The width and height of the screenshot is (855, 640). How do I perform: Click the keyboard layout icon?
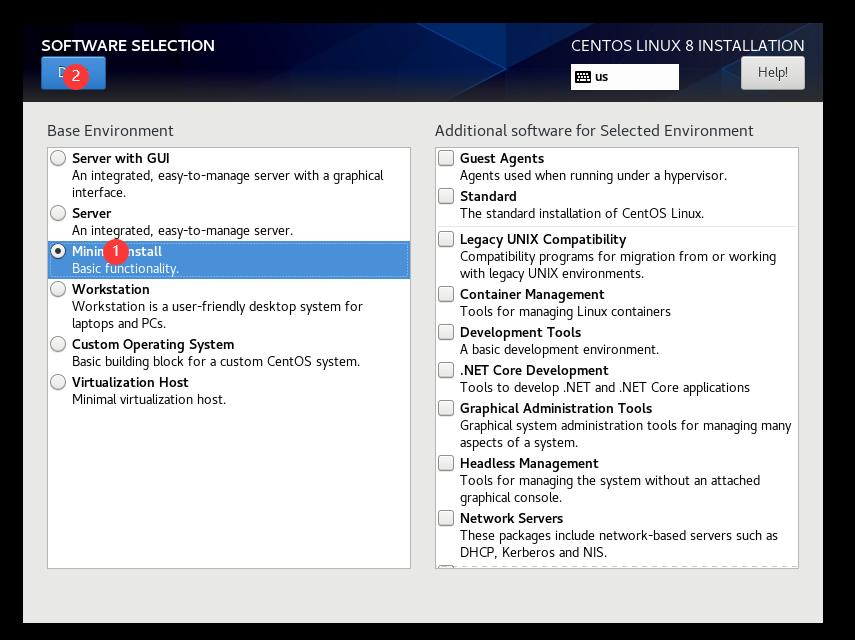pos(583,76)
